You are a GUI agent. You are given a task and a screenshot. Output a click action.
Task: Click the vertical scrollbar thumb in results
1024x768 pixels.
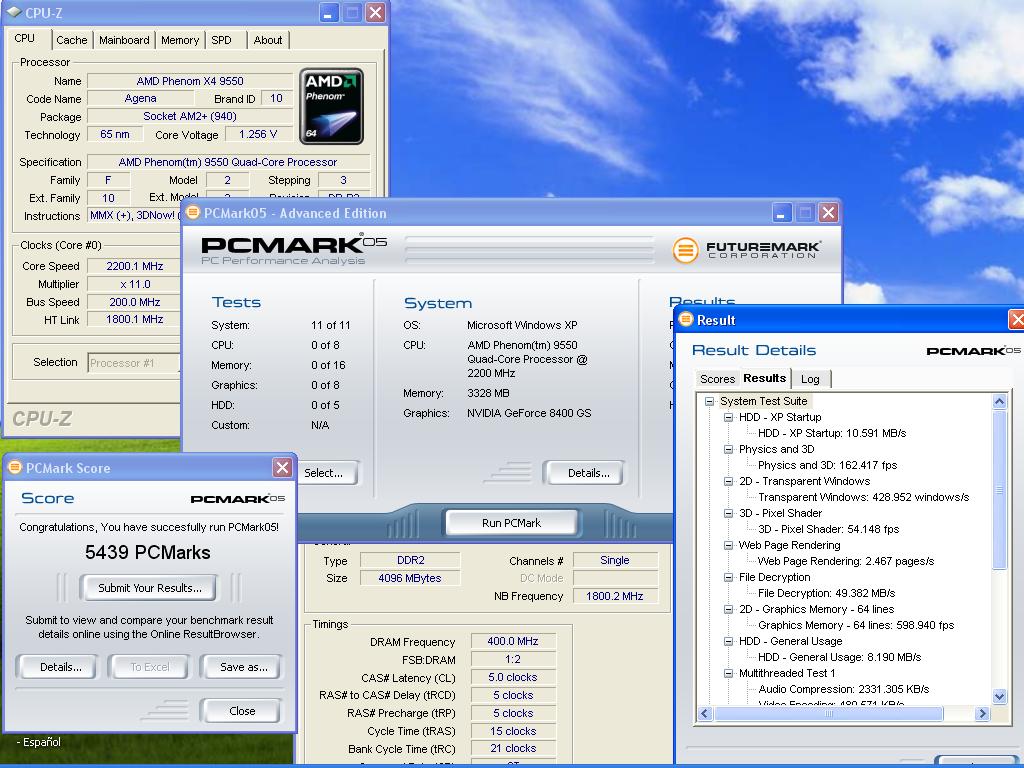[999, 490]
